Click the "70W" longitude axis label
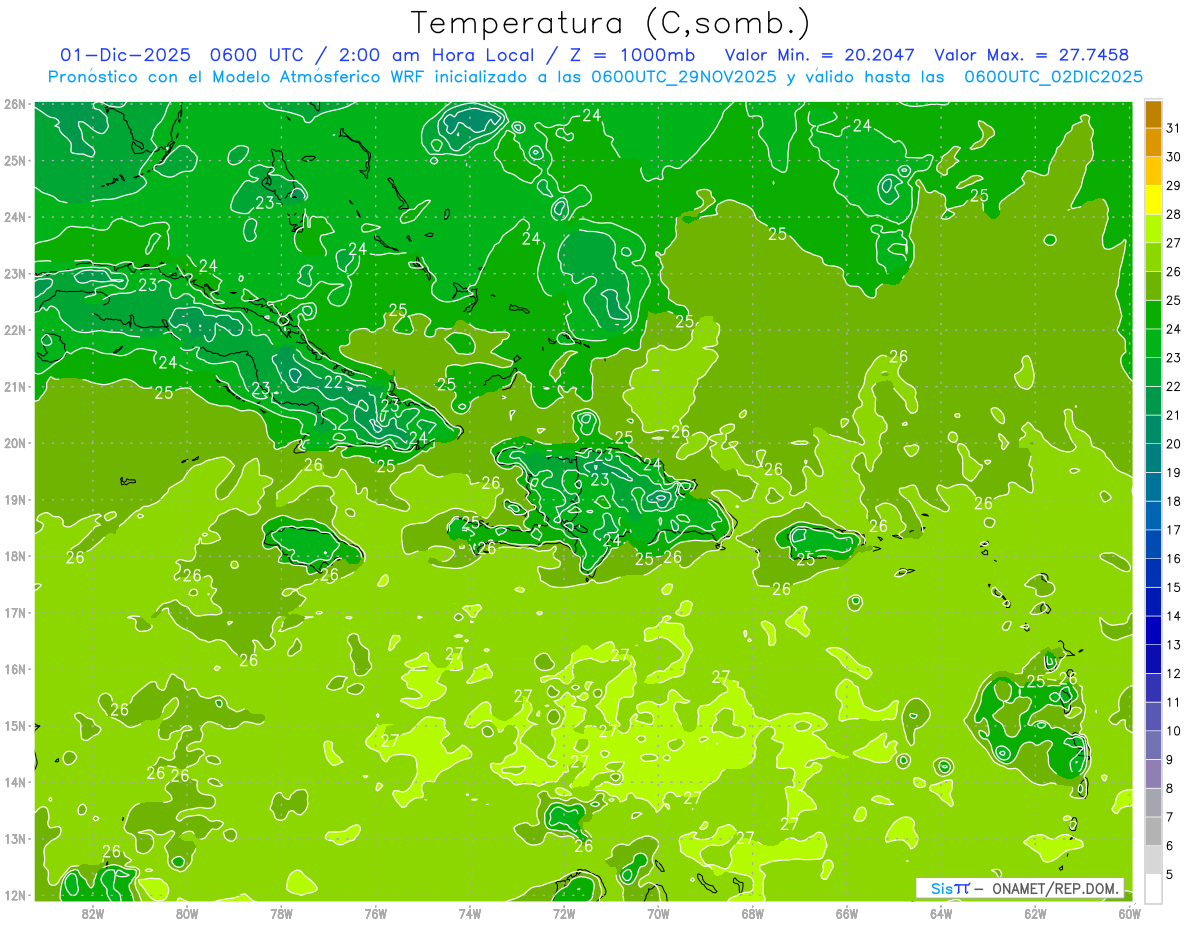 (658, 913)
